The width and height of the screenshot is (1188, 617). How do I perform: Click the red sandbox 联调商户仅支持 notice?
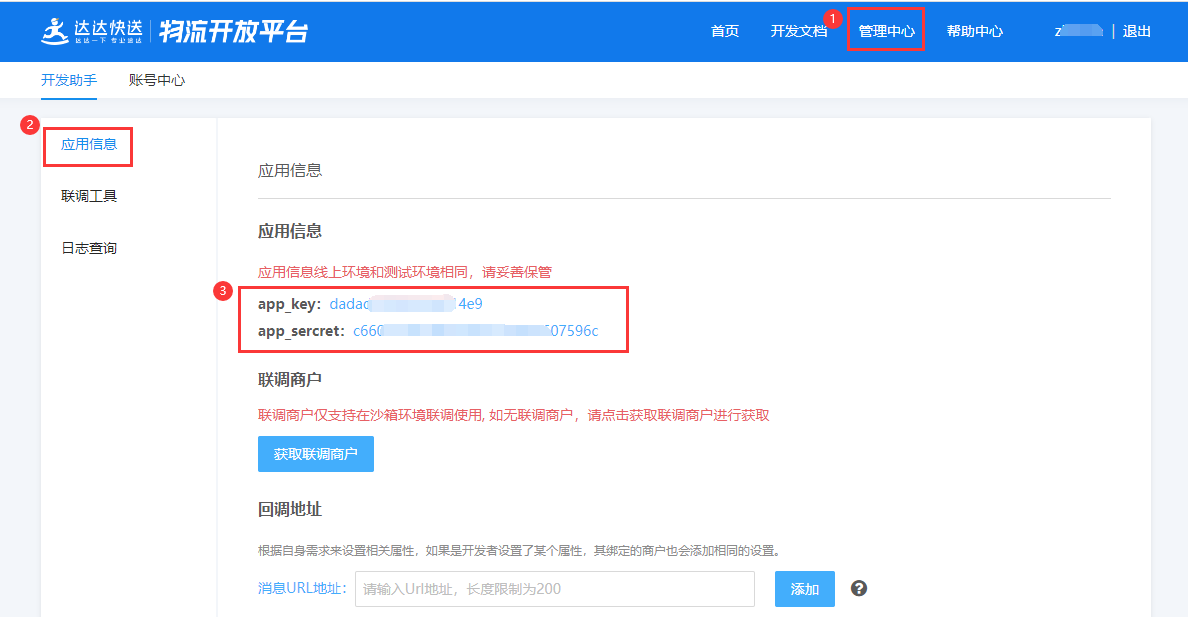(514, 415)
